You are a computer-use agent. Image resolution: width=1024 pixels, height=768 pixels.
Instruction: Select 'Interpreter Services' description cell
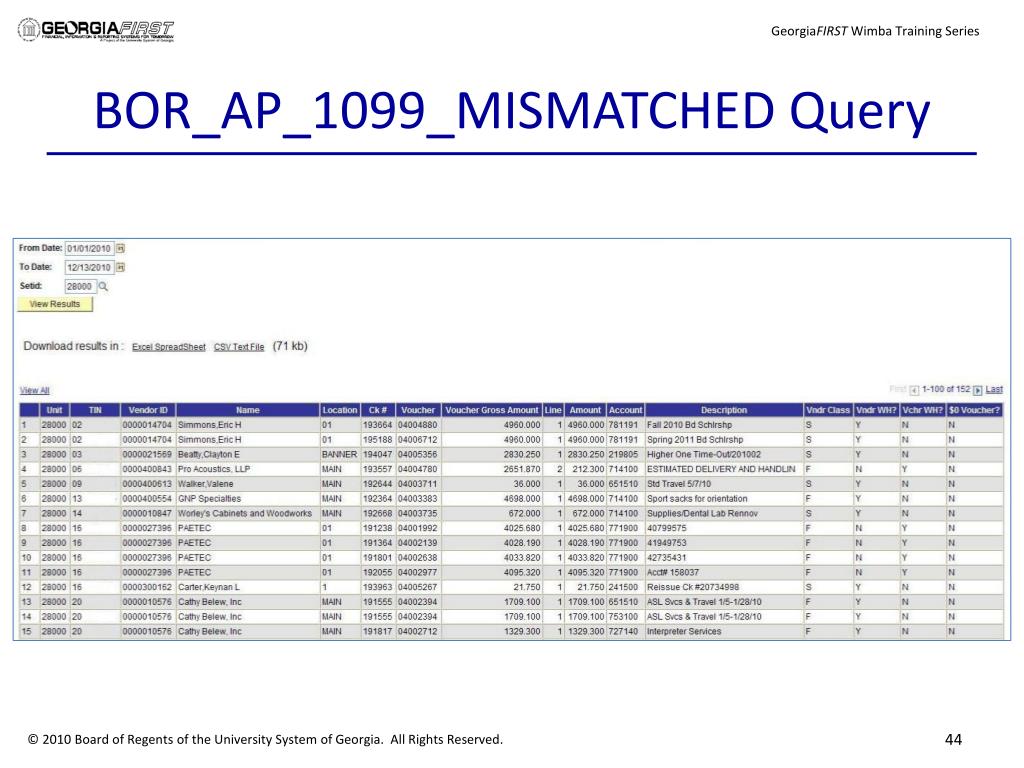(724, 632)
